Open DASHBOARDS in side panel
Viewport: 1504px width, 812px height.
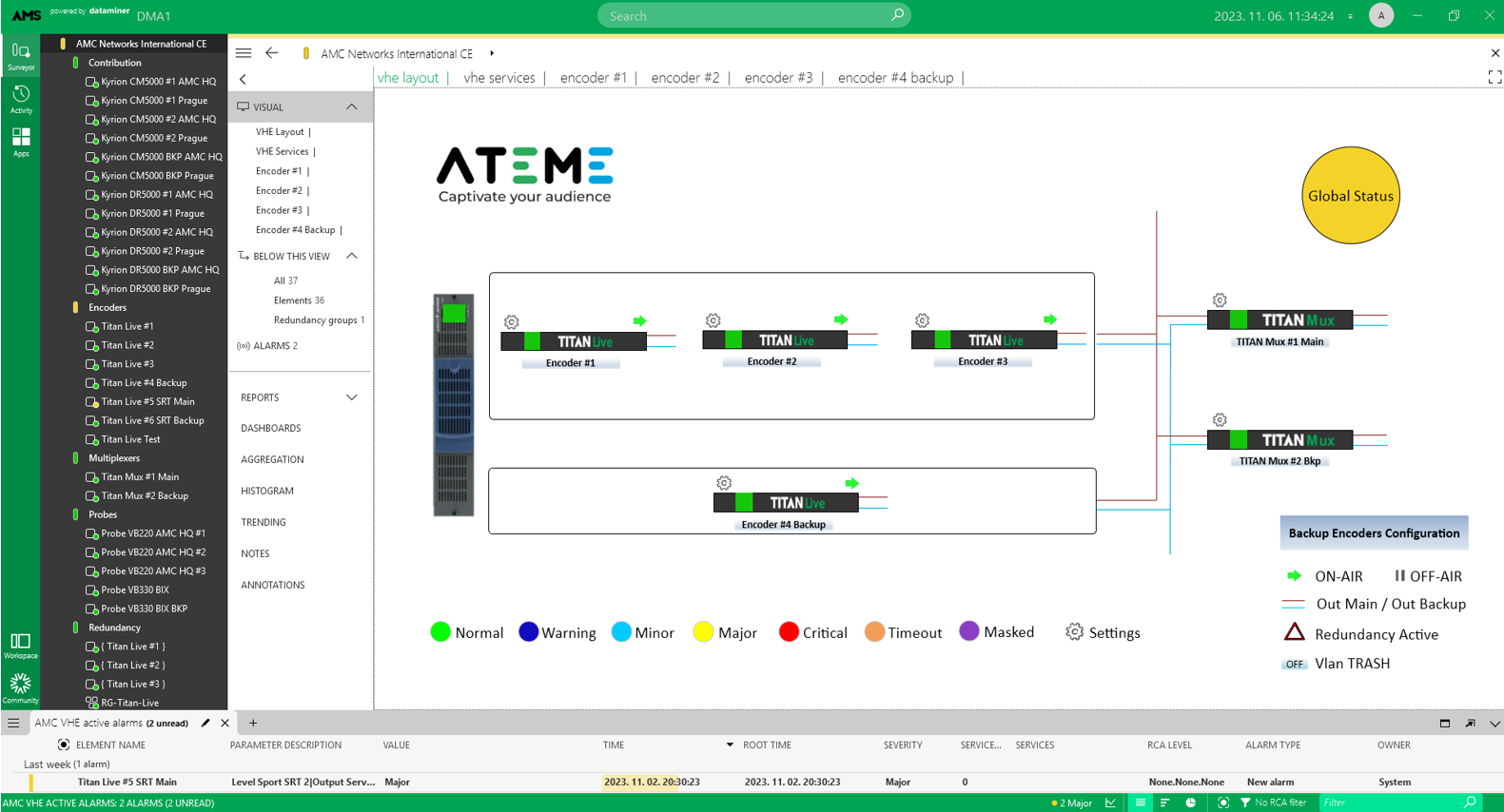(271, 428)
